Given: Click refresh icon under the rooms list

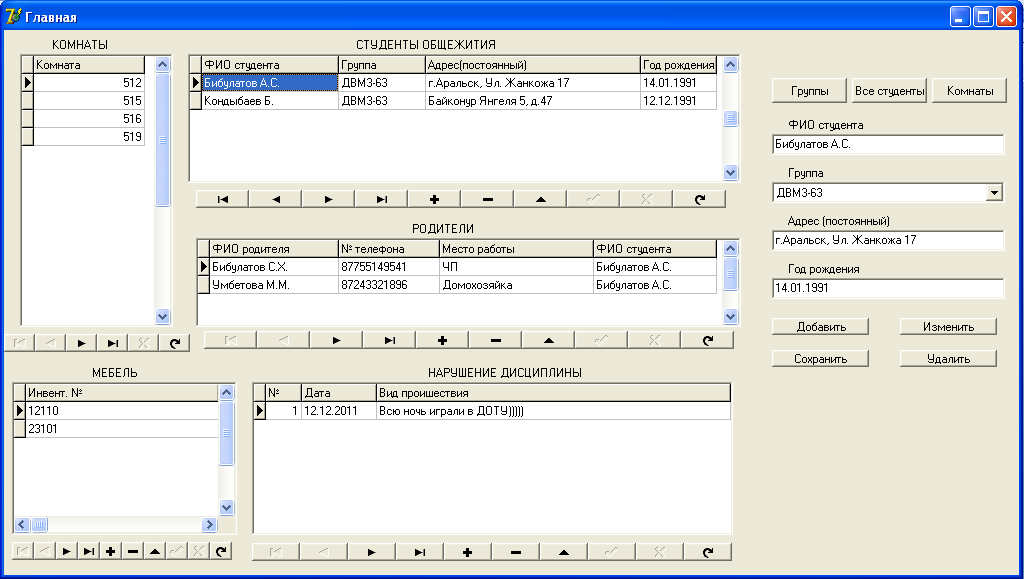Looking at the screenshot, I should (174, 343).
